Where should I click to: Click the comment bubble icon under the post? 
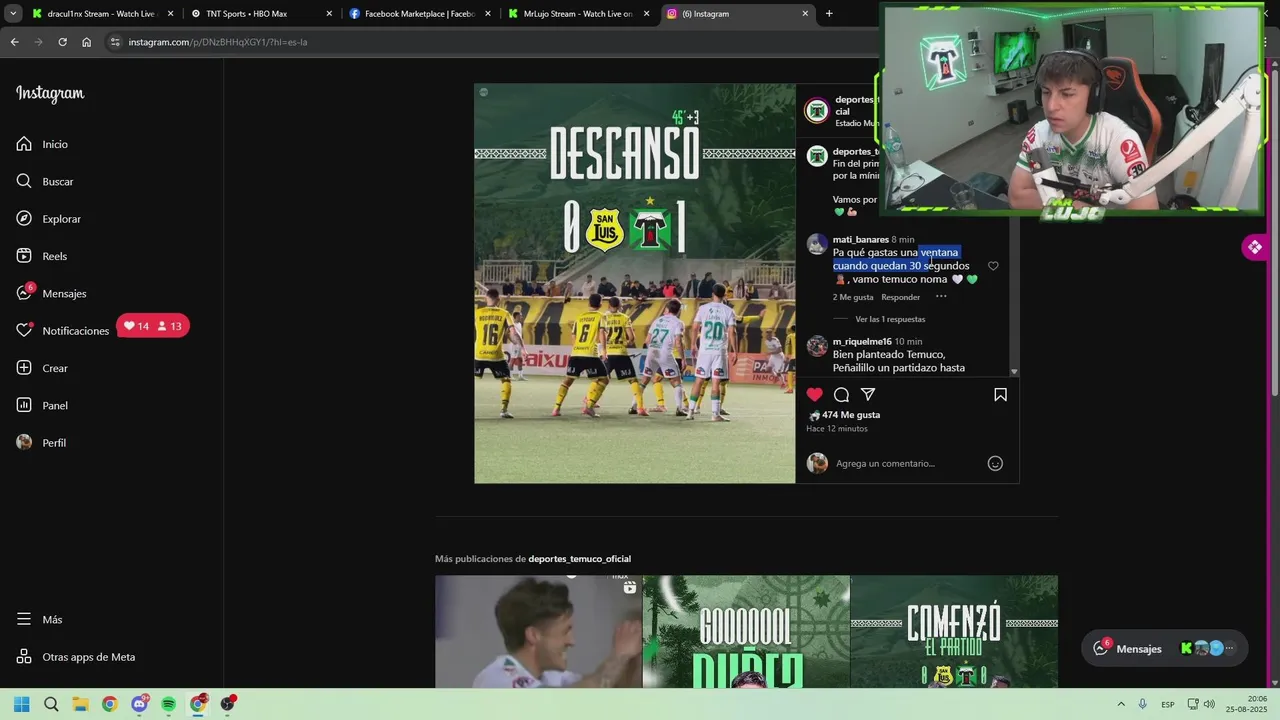click(841, 395)
